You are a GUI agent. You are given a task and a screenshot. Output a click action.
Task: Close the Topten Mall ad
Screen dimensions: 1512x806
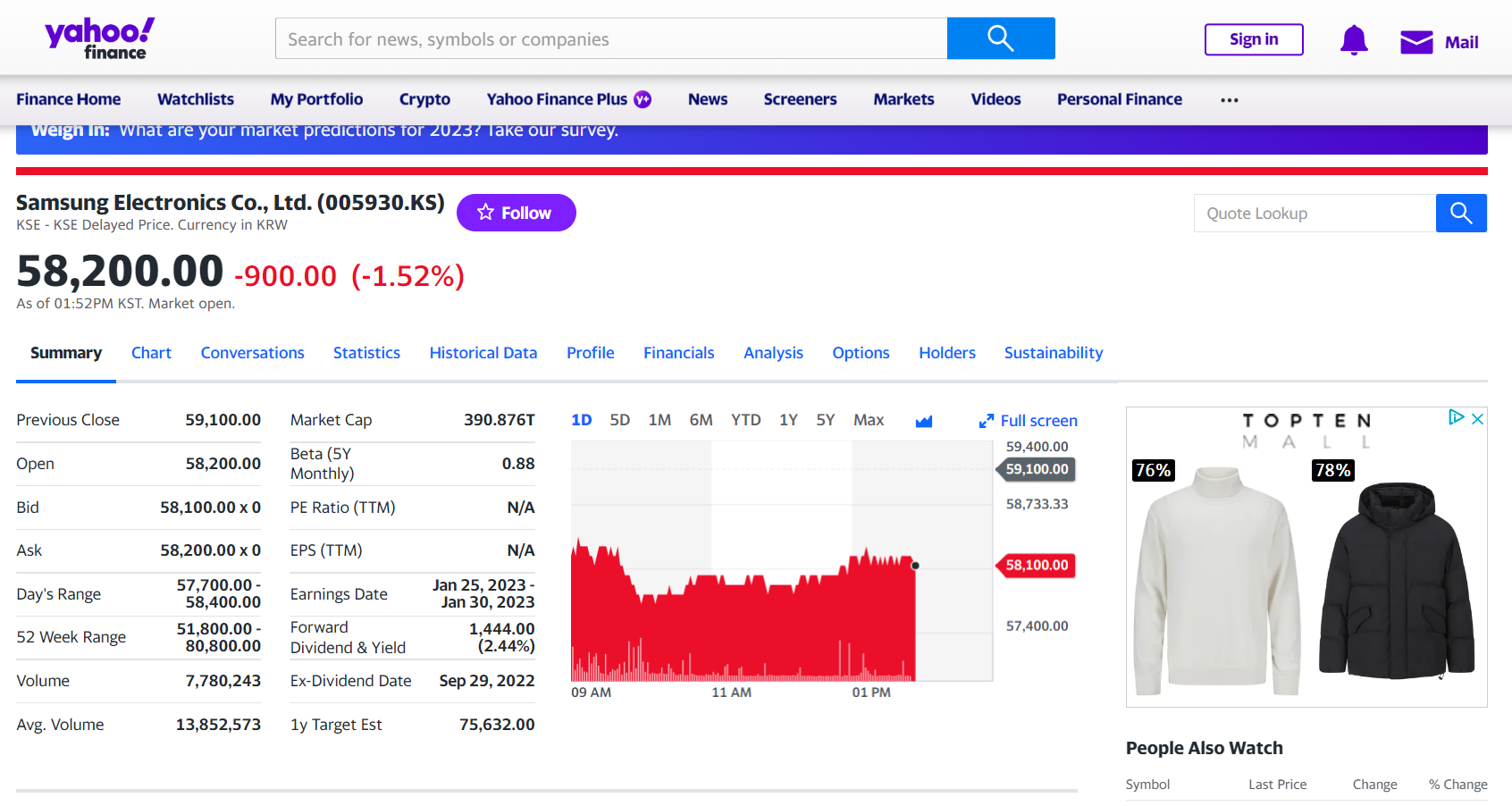click(1478, 418)
